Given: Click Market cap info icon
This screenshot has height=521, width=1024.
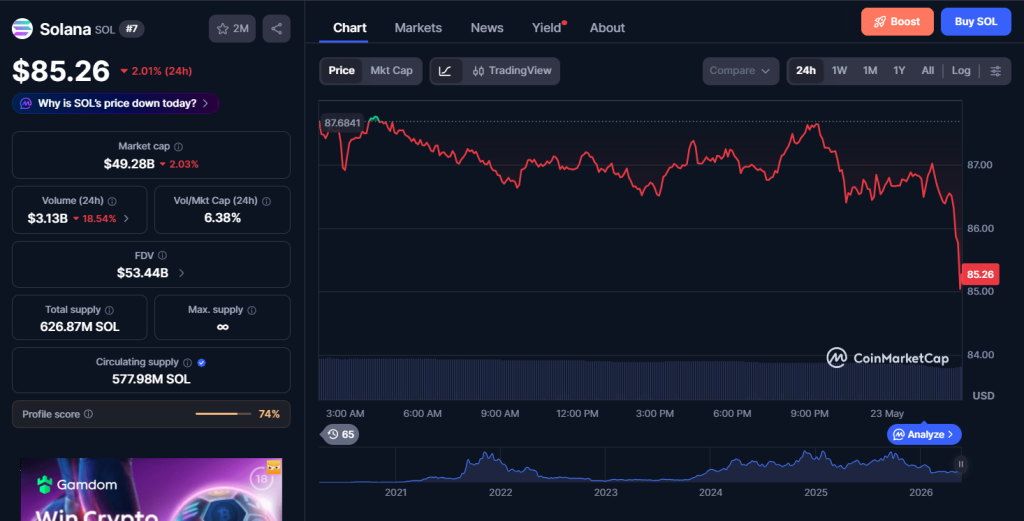Looking at the screenshot, I should [x=178, y=147].
